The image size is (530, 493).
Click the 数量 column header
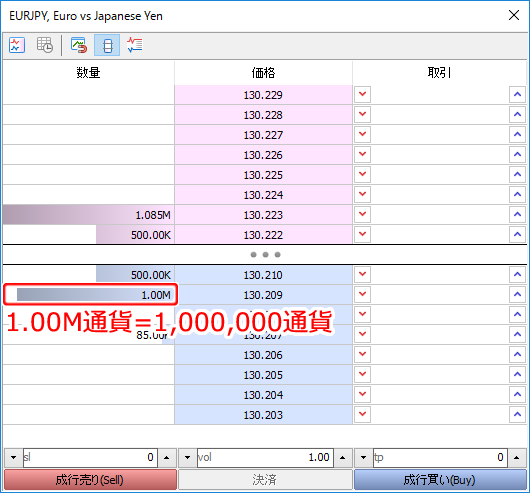pos(89,72)
